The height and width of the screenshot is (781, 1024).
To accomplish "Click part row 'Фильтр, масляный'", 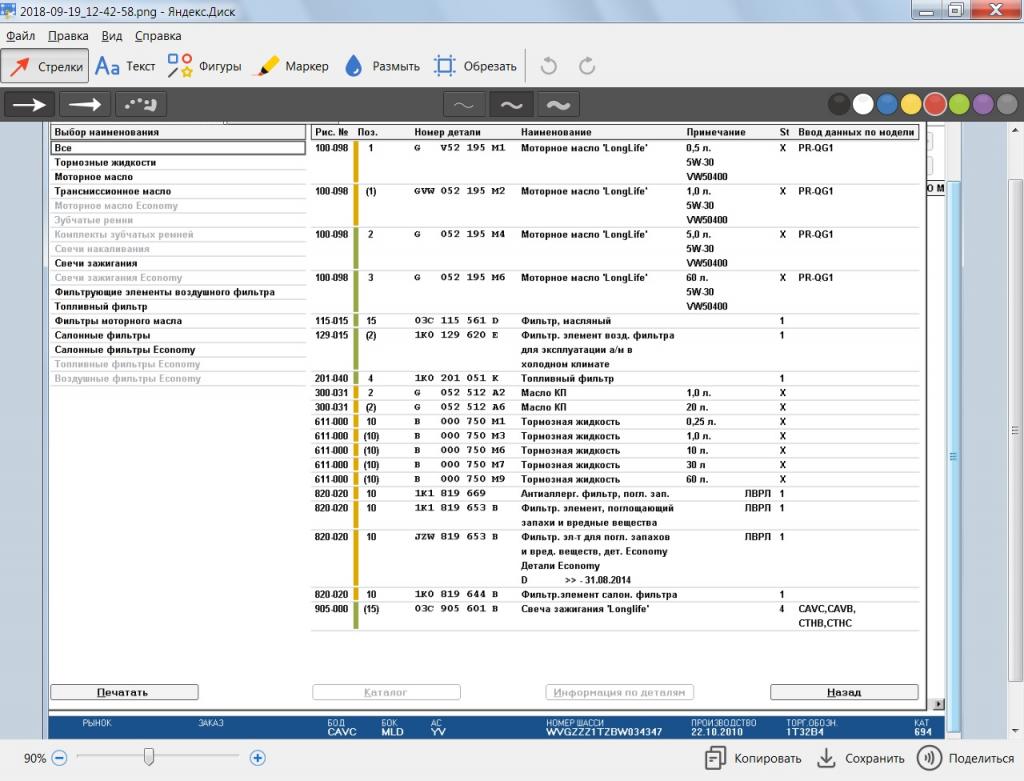I will click(x=615, y=321).
